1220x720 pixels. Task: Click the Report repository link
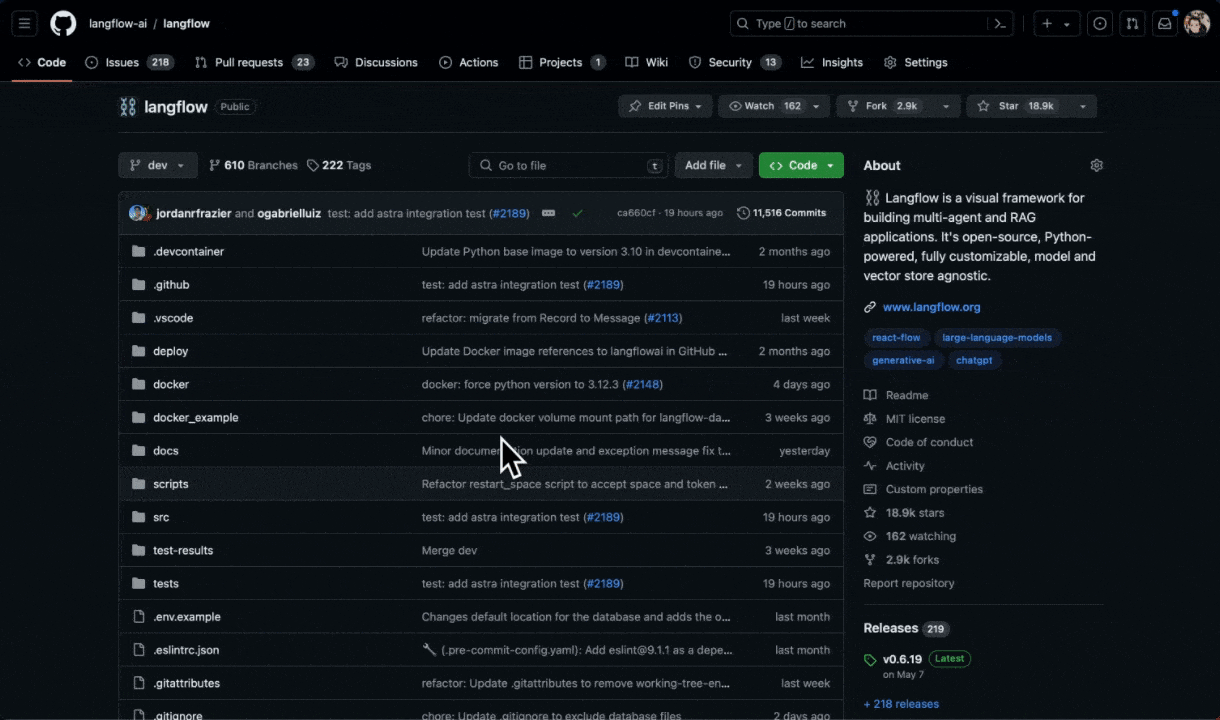point(909,583)
